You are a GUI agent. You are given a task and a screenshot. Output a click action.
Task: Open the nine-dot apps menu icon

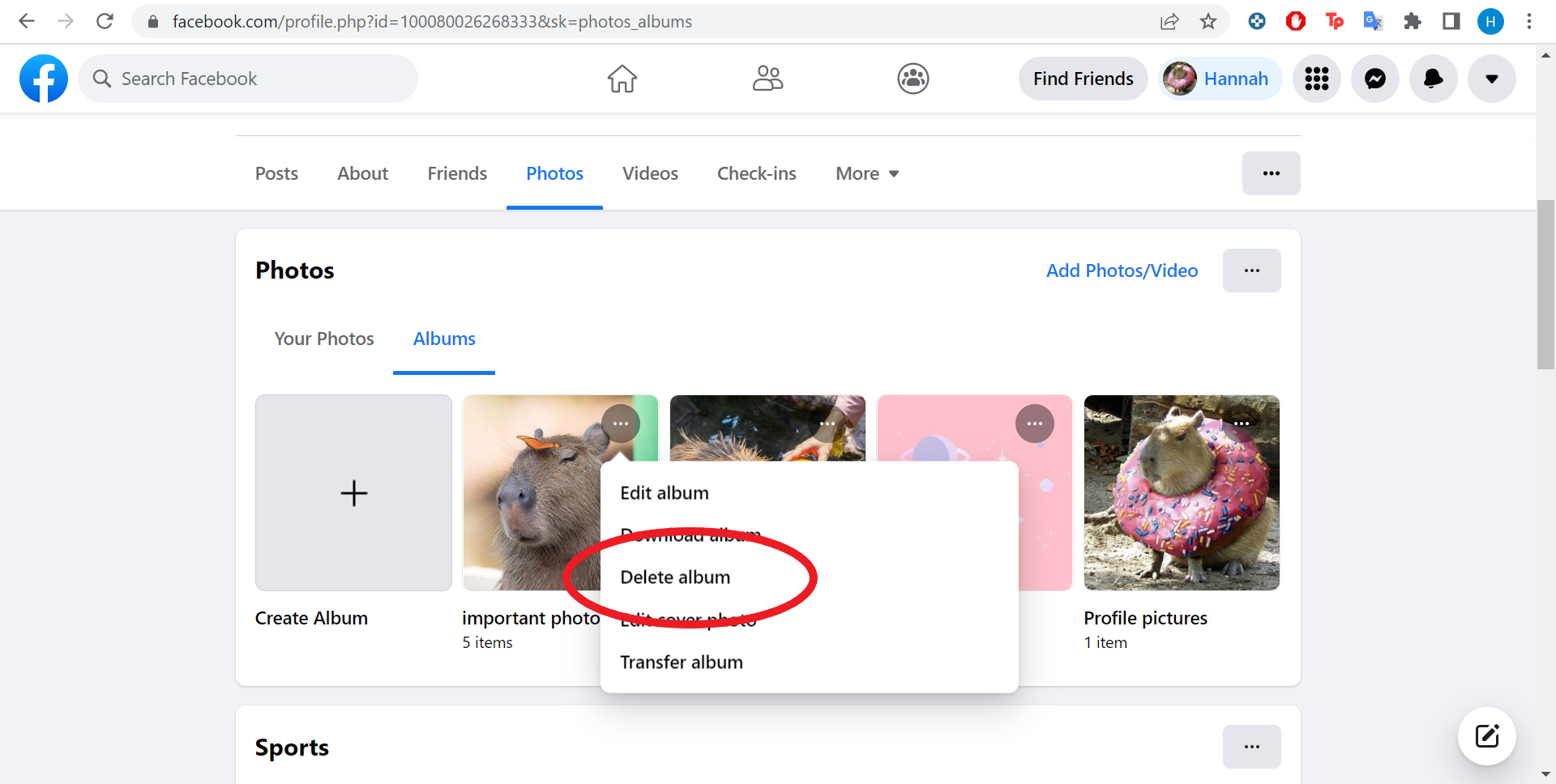[x=1317, y=79]
